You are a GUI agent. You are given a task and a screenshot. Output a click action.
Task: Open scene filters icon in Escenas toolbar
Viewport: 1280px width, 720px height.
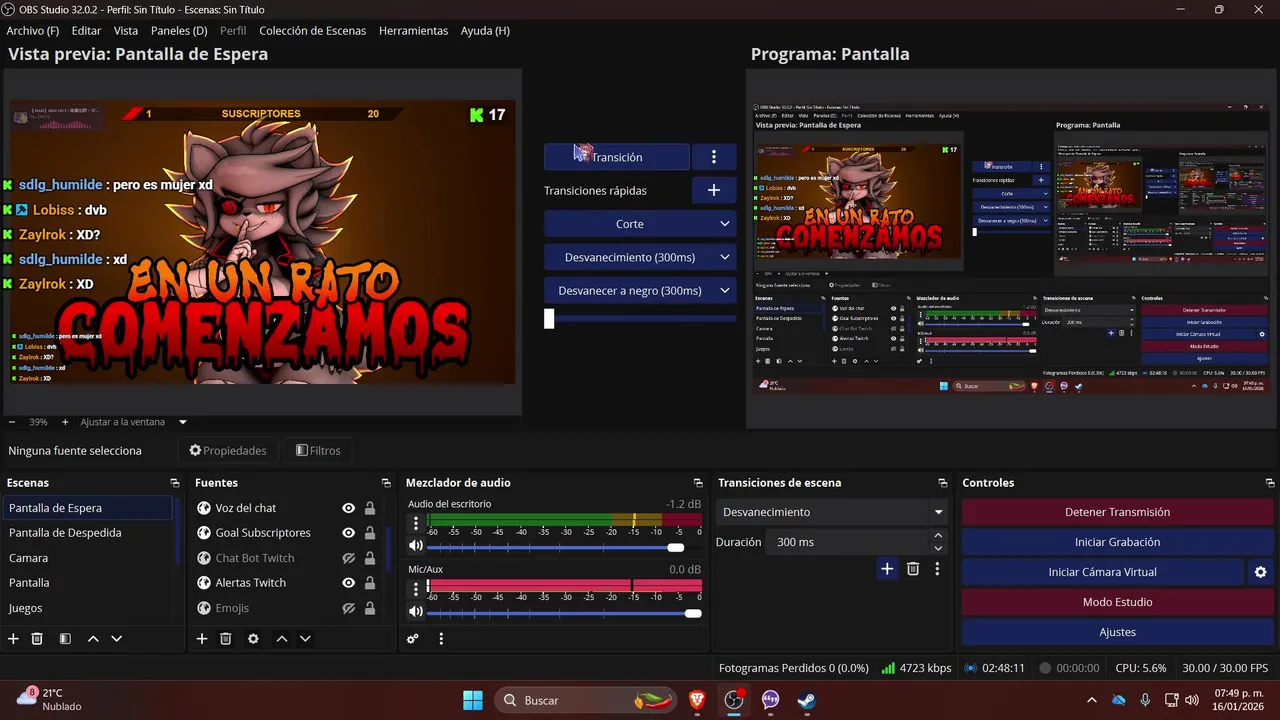coord(65,638)
